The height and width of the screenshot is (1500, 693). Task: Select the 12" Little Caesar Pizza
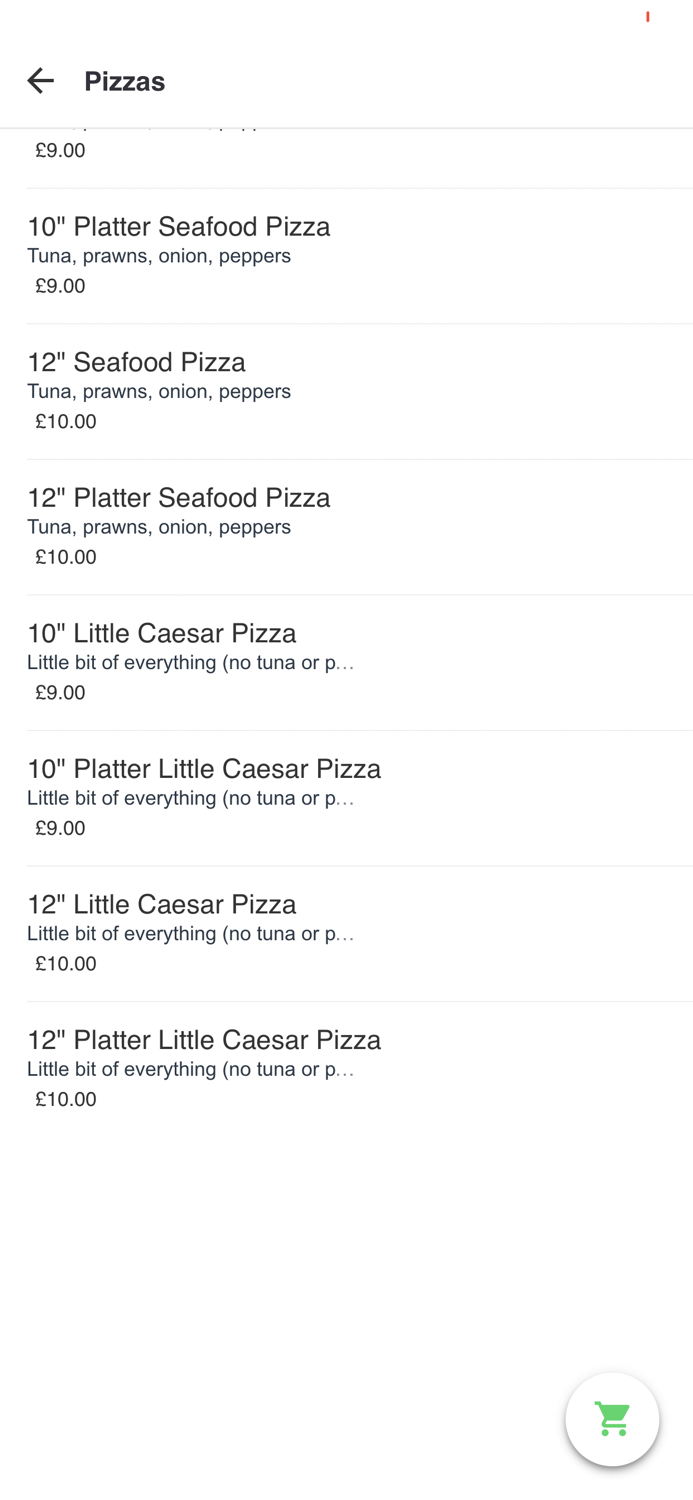(x=161, y=904)
